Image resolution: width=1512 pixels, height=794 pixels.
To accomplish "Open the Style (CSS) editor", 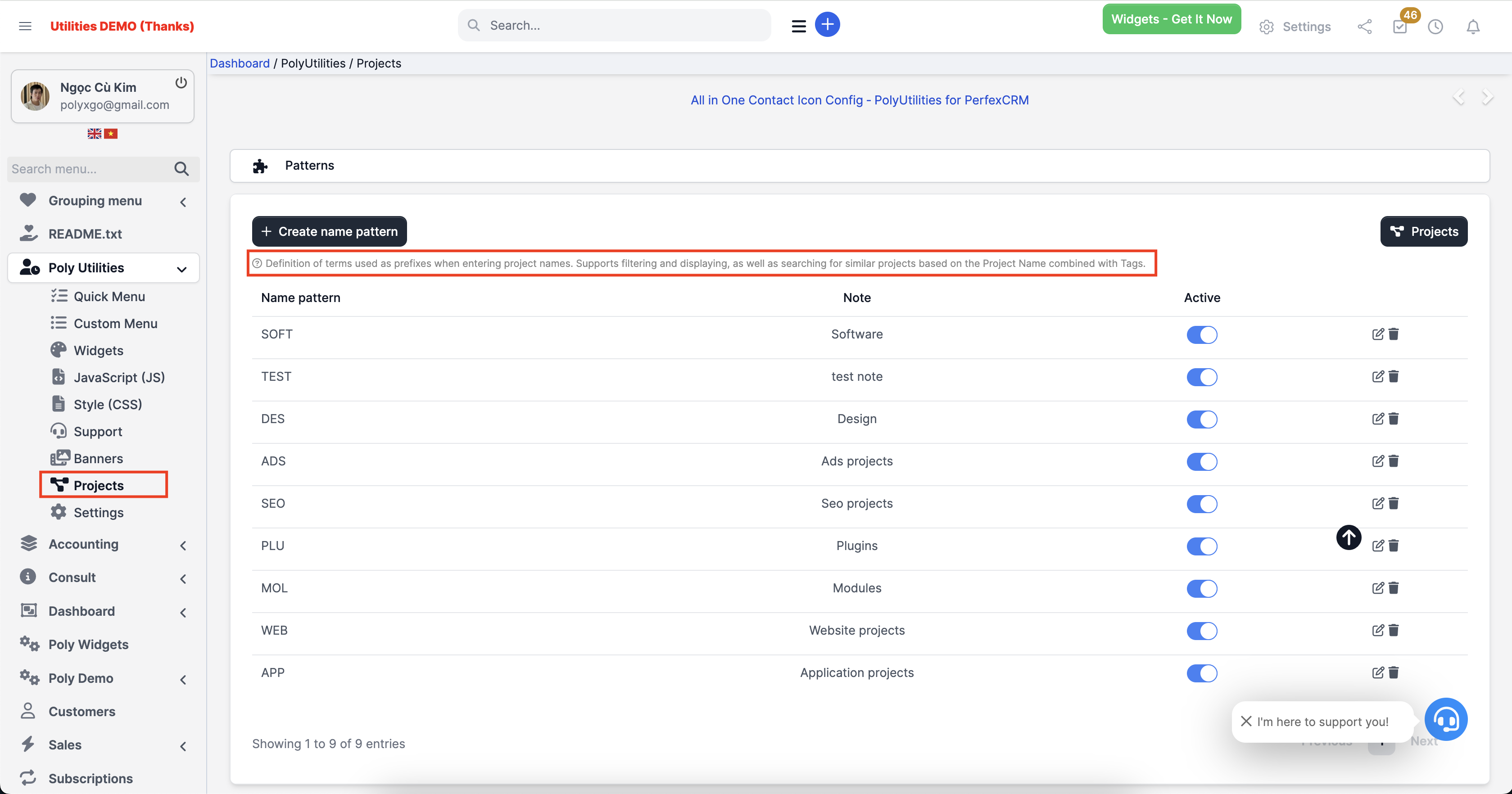I will point(108,404).
